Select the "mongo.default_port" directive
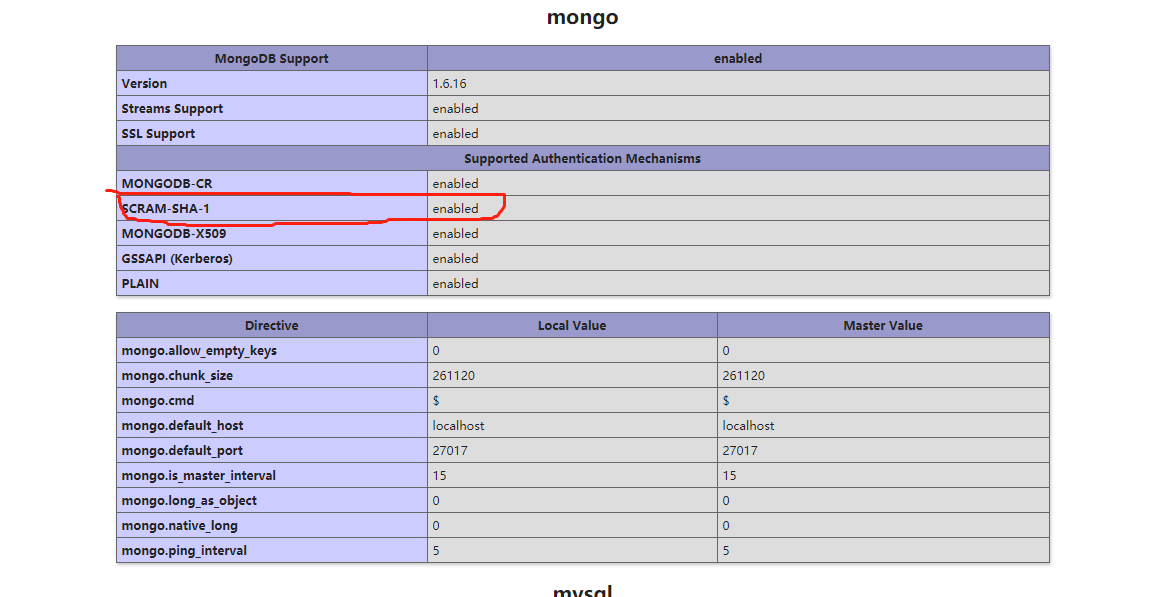 182,451
